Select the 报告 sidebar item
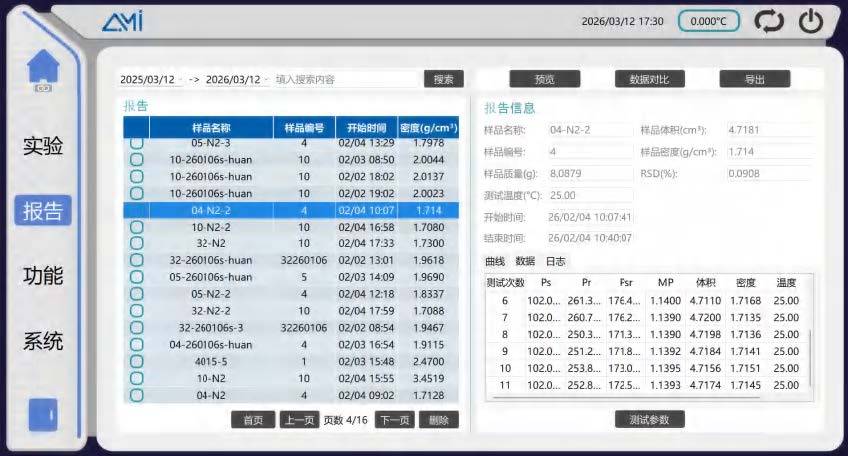This screenshot has width=848, height=456. (x=43, y=210)
